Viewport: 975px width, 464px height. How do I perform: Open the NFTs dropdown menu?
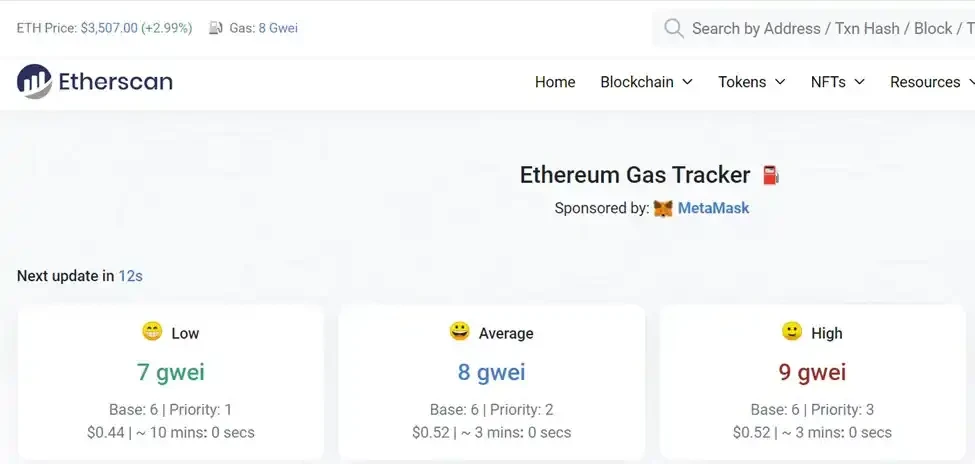point(837,82)
